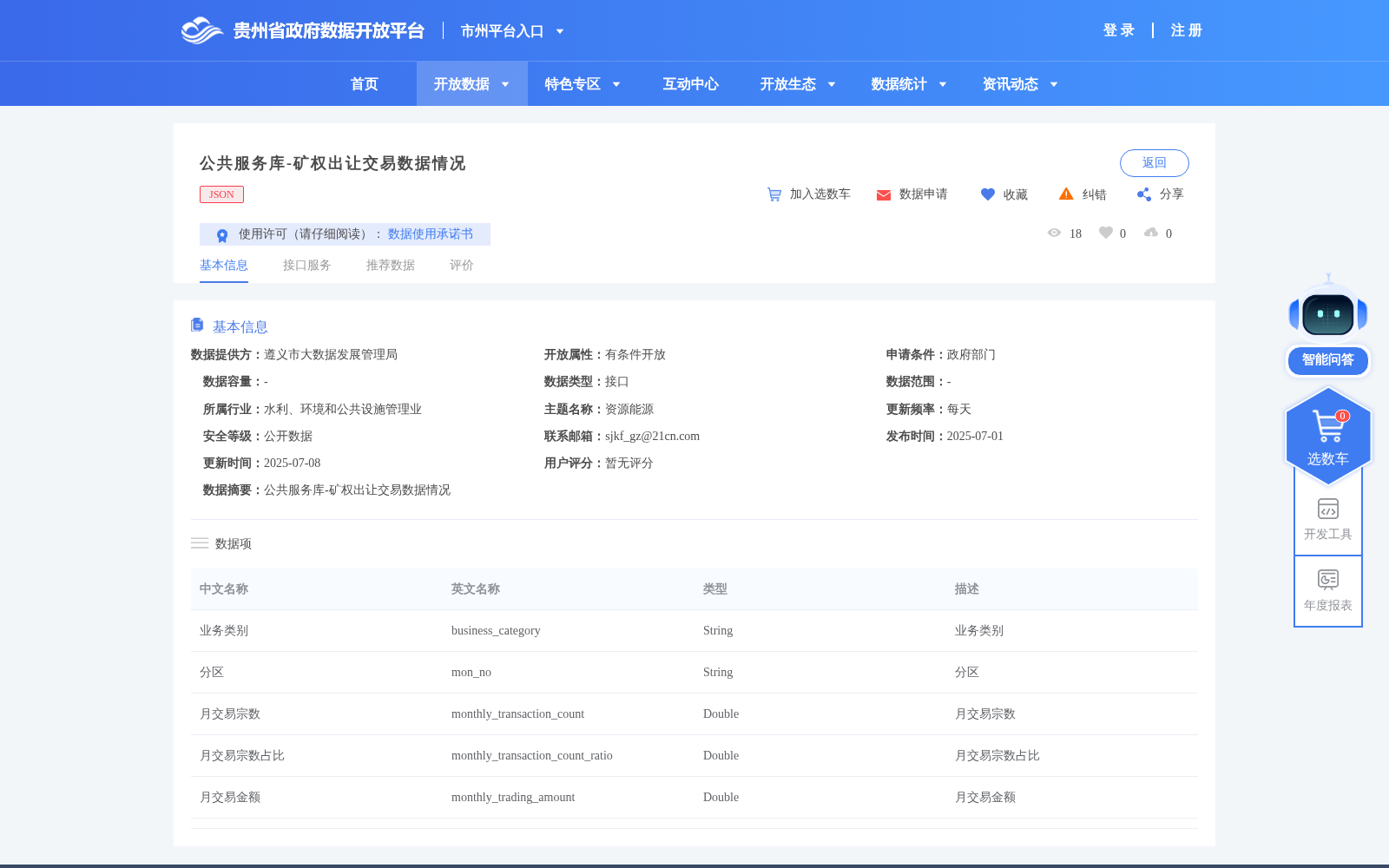This screenshot has height=868, width=1389.
Task: Open 互动中心 in the navigation bar
Action: (691, 84)
